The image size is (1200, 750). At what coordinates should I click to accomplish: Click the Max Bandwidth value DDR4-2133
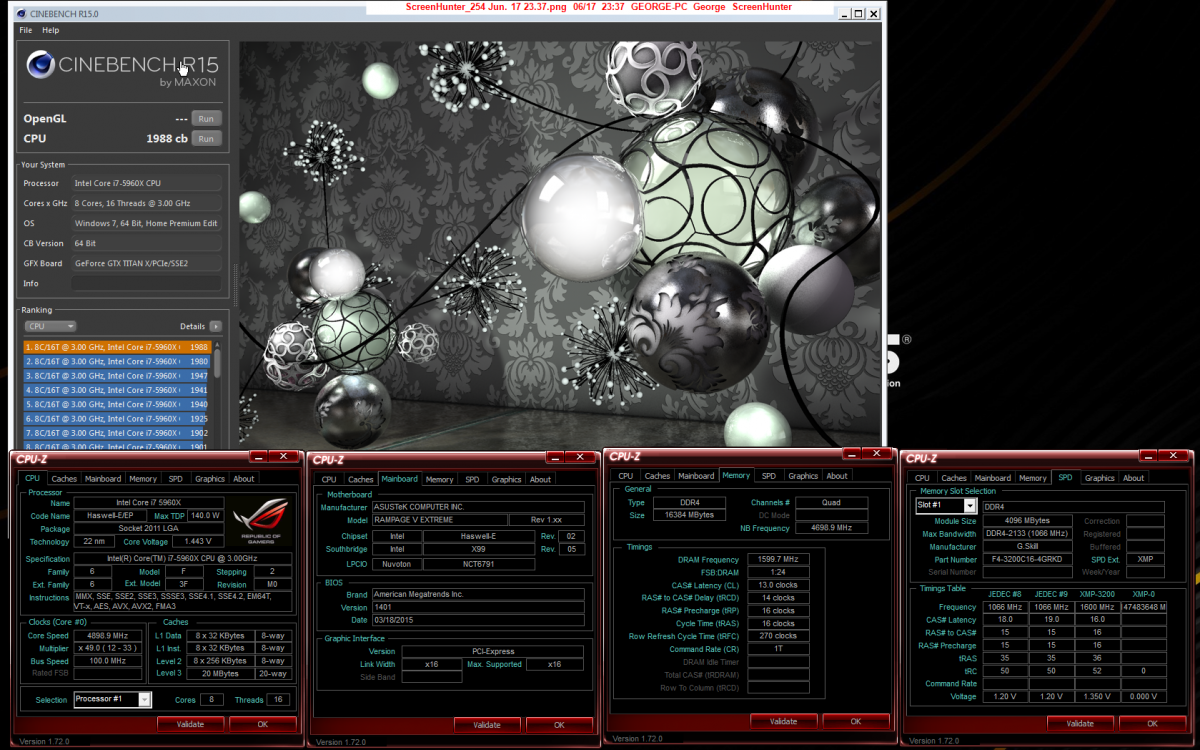coord(1028,534)
